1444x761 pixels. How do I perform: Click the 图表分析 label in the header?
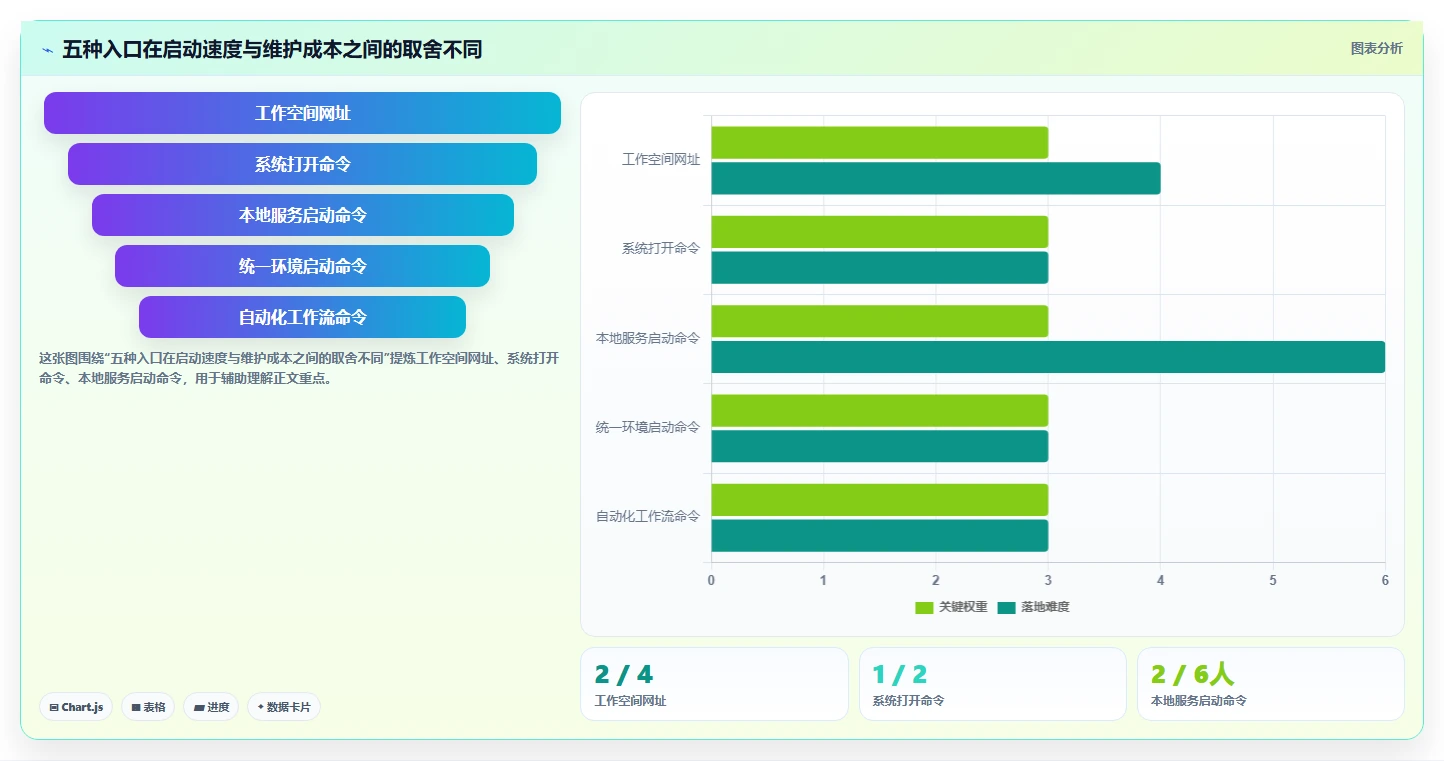[1376, 48]
